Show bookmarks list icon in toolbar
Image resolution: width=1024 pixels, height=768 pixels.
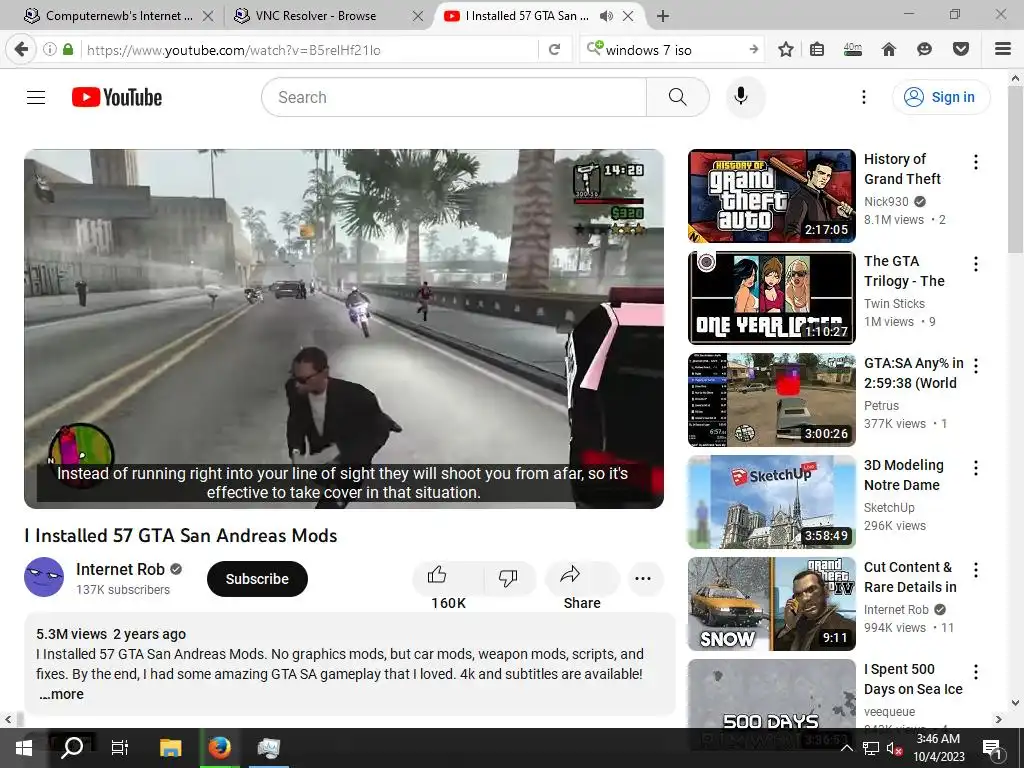[817, 50]
